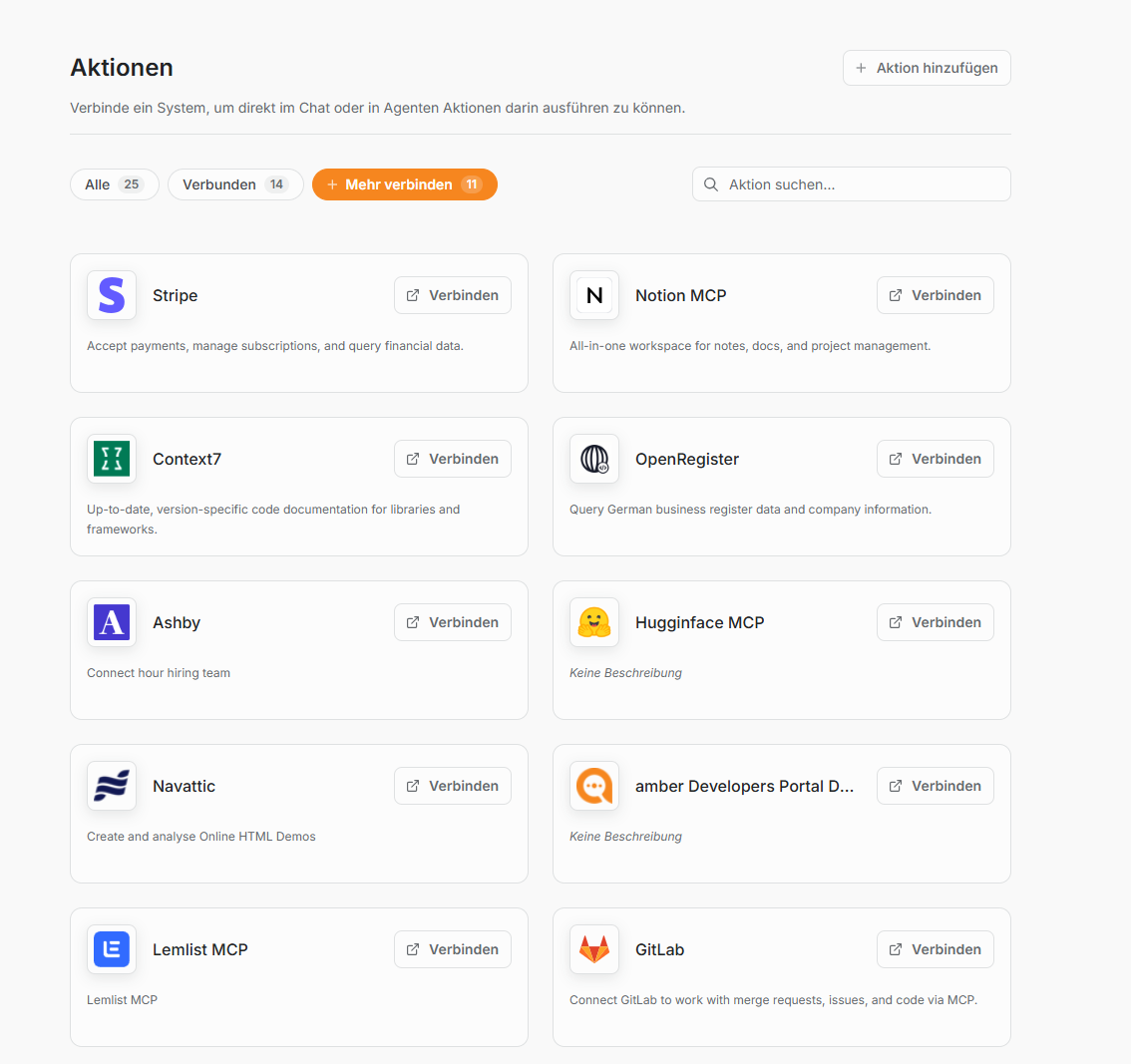Connect Ashby via Verbinden button
This screenshot has width=1131, height=1064.
point(452,622)
